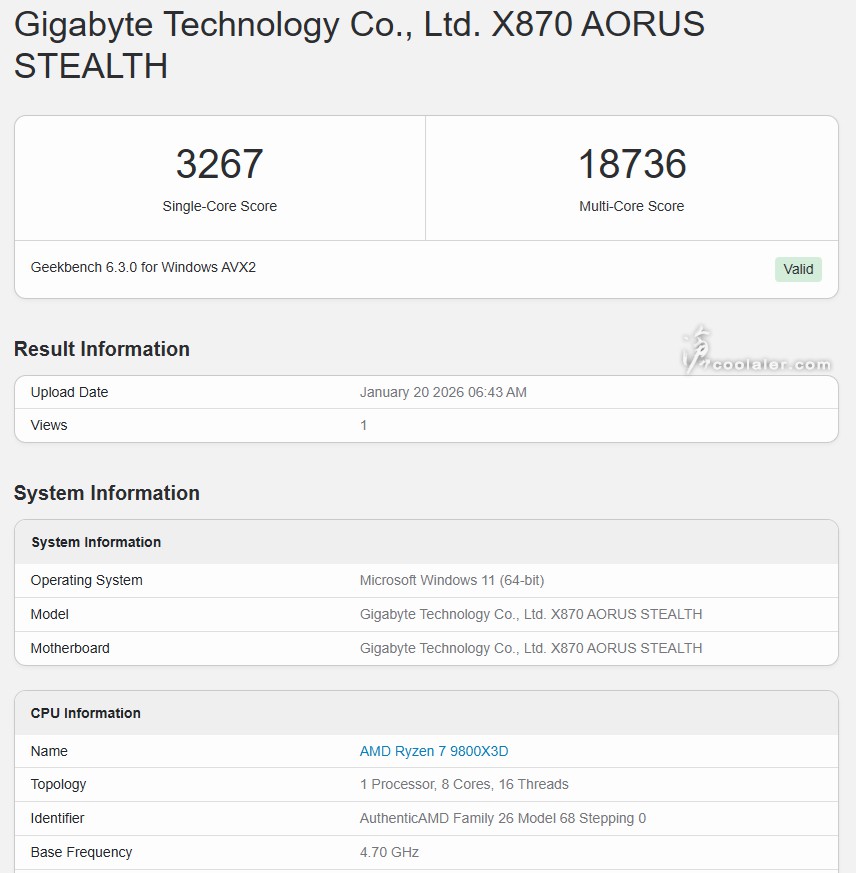Image resolution: width=856 pixels, height=873 pixels.
Task: Select the January 20 2026 upload date value
Action: [x=443, y=392]
